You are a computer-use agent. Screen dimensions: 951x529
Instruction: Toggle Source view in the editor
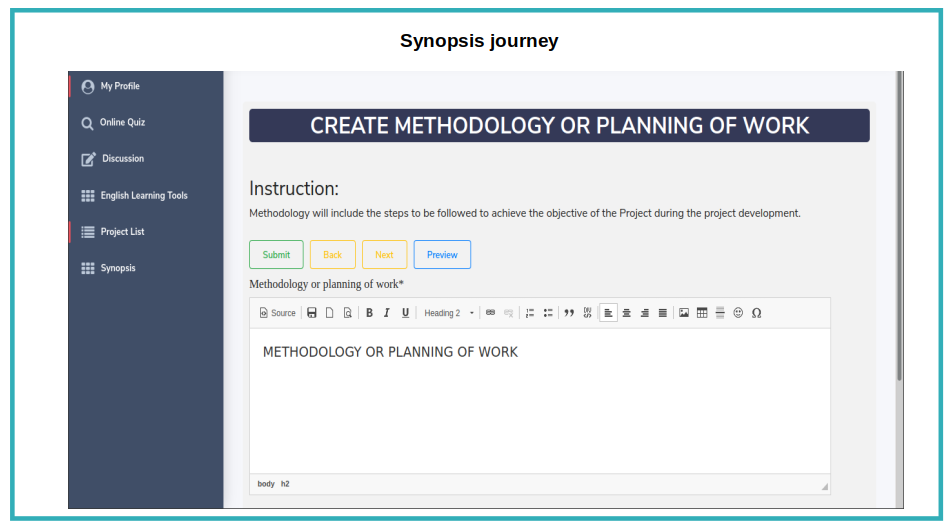[x=277, y=313]
